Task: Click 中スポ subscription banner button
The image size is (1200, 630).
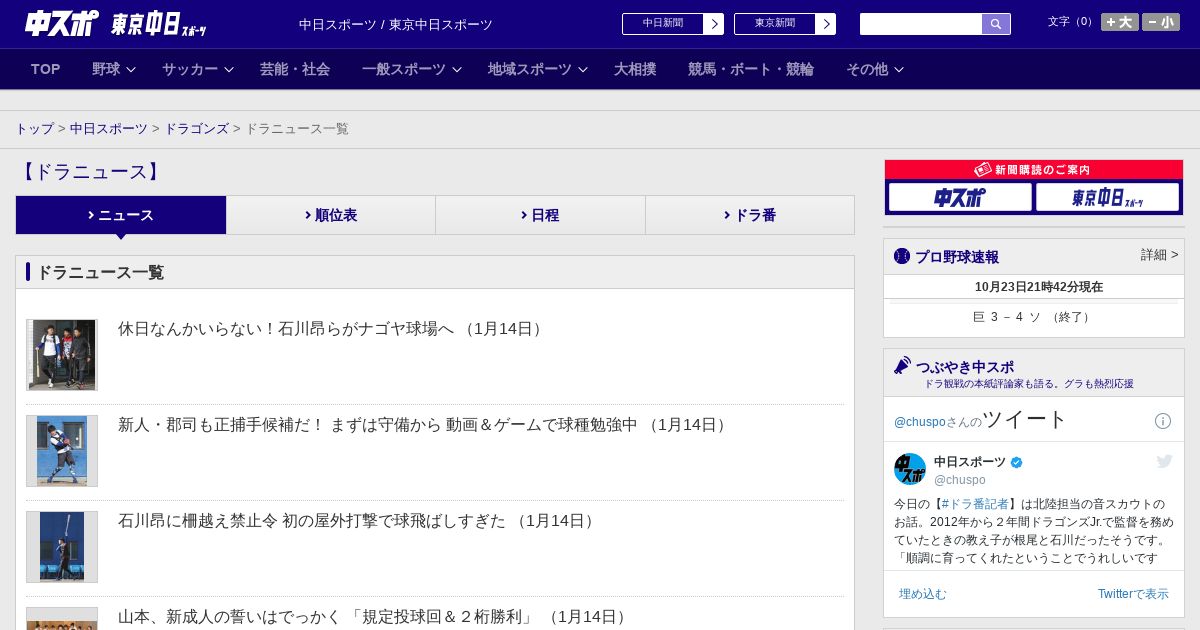Action: [x=960, y=197]
